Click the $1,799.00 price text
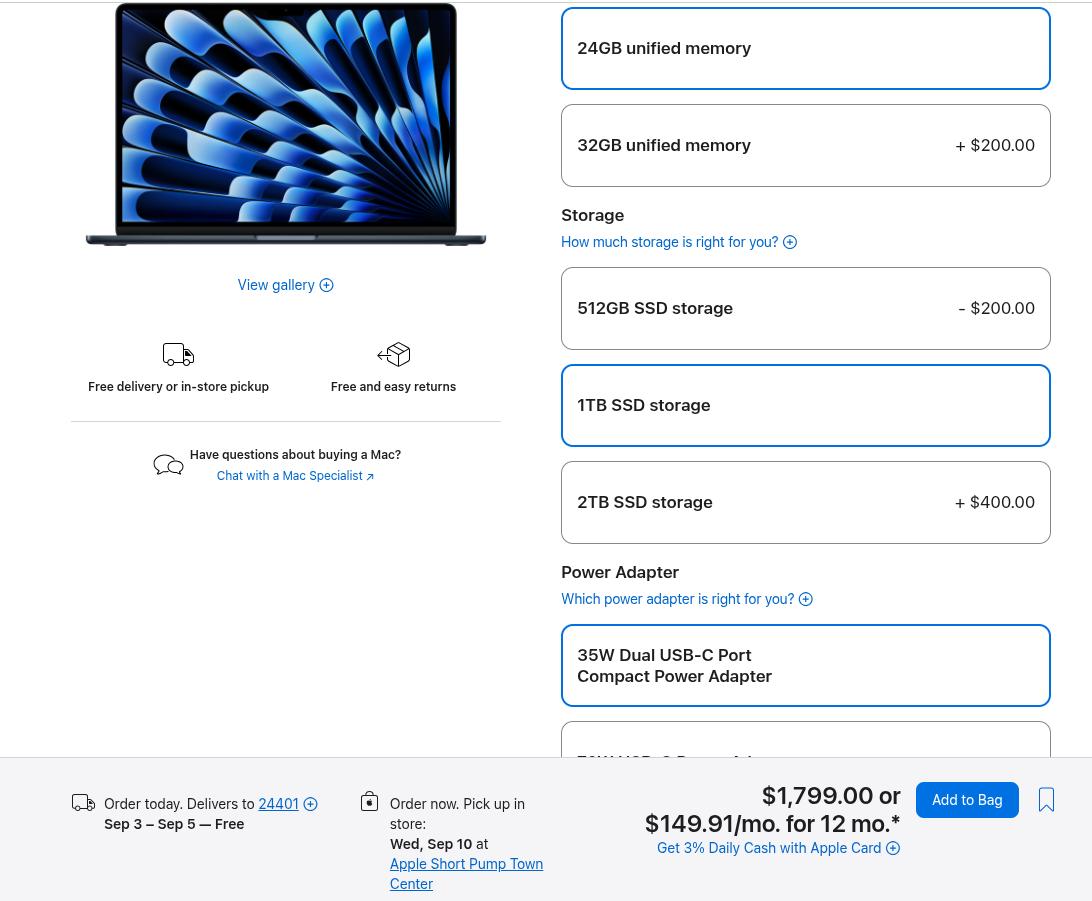The height and width of the screenshot is (901, 1092). [817, 795]
